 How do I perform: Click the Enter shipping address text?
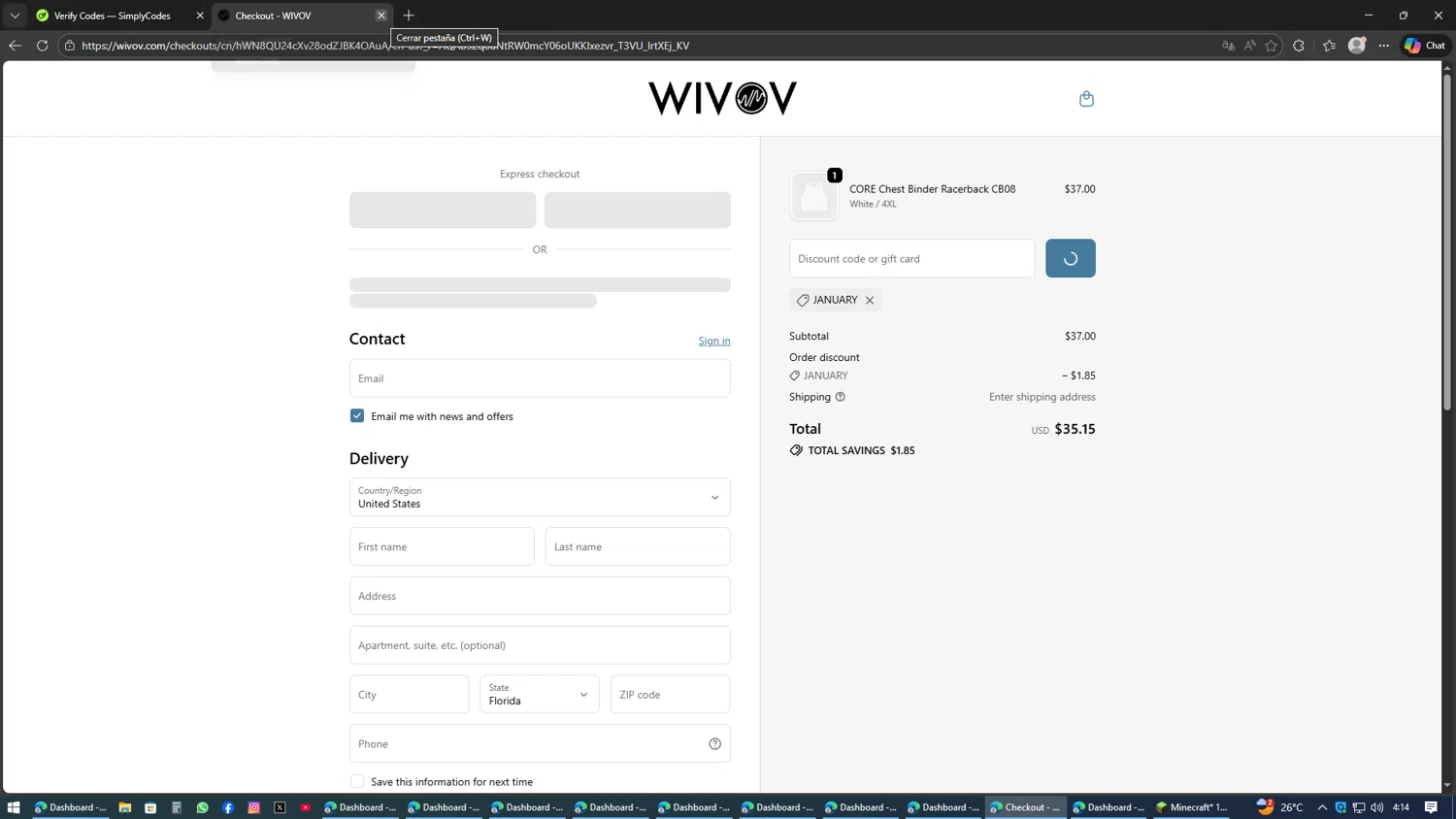tap(1042, 397)
